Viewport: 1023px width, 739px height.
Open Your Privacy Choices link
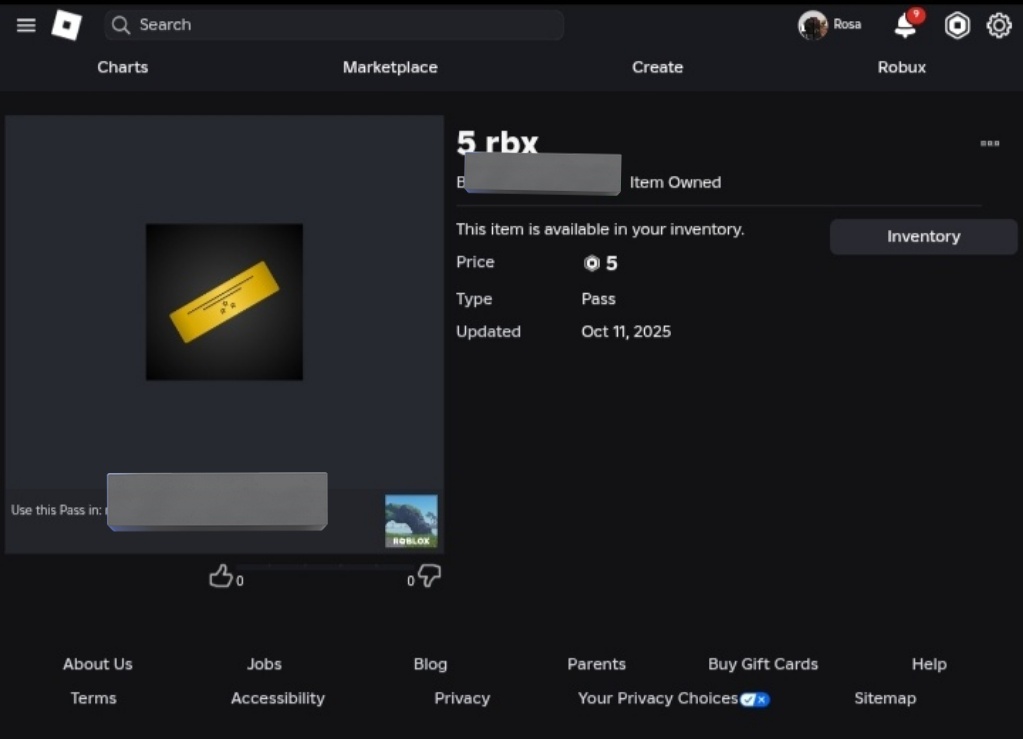(658, 698)
